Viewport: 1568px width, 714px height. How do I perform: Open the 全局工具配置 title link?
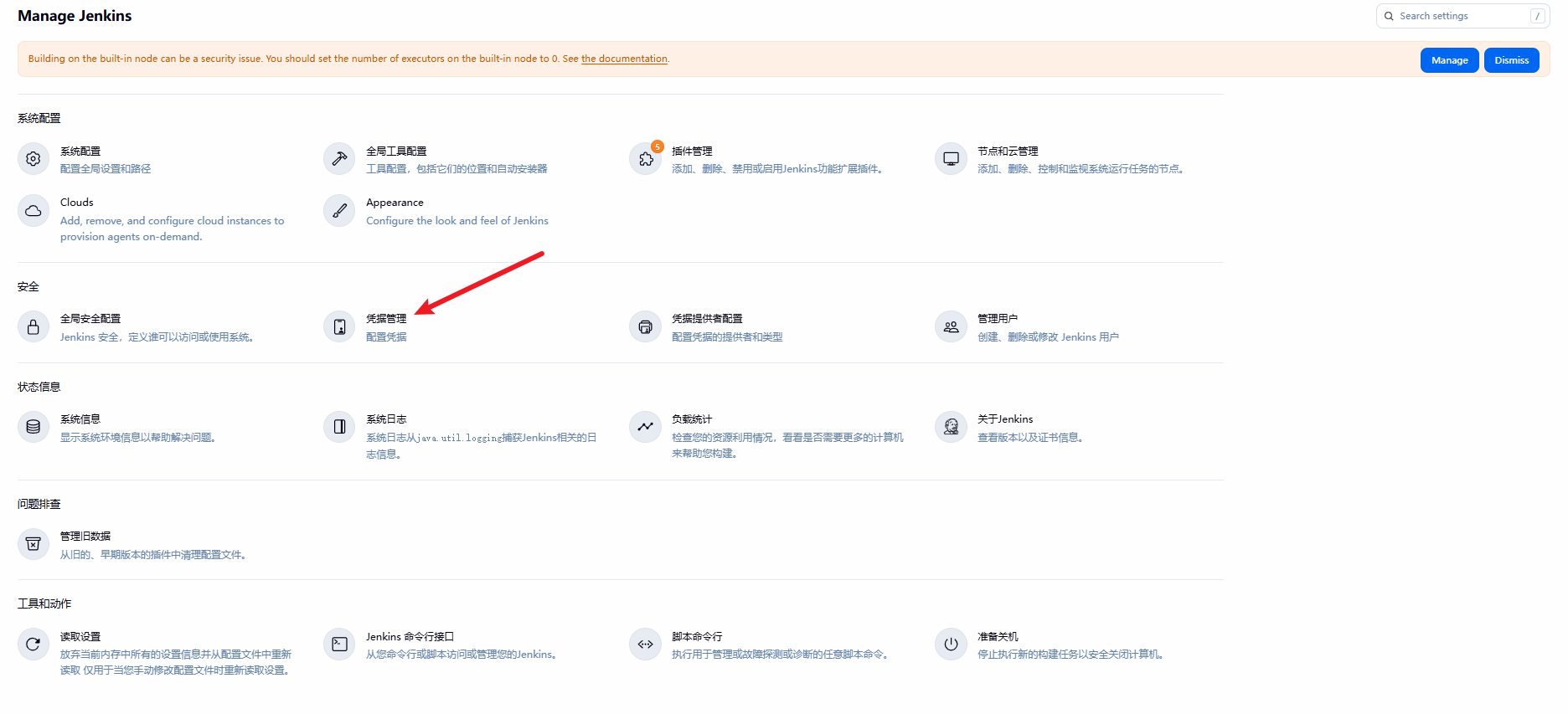coord(396,152)
